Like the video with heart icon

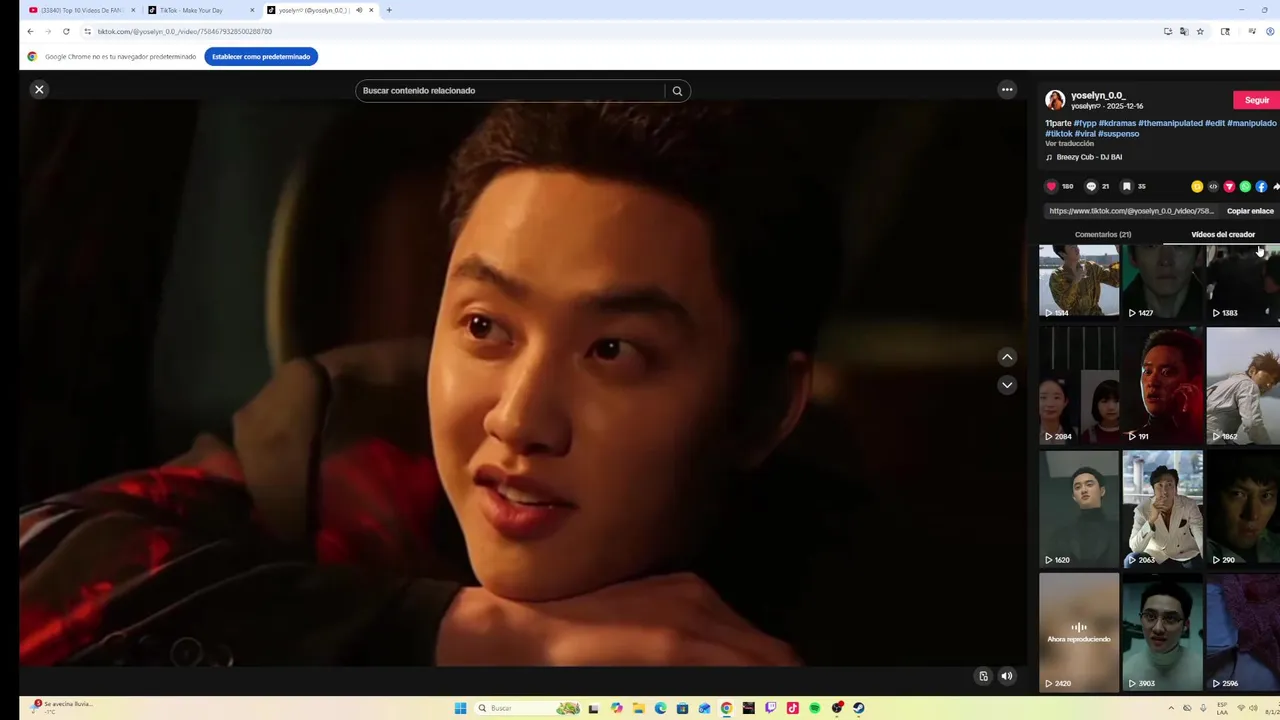click(x=1051, y=186)
